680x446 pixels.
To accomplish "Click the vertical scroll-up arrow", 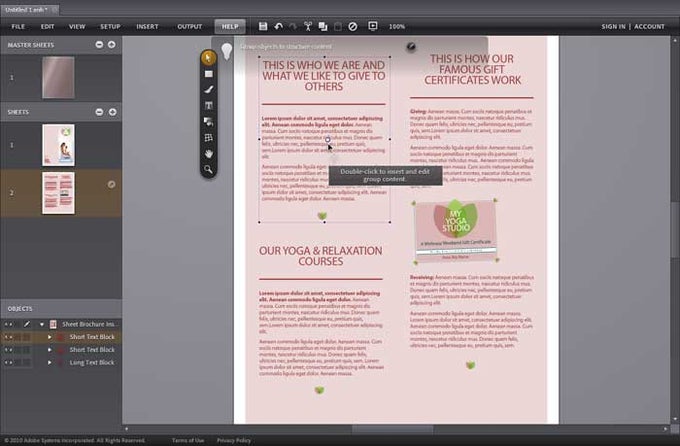I will [675, 41].
